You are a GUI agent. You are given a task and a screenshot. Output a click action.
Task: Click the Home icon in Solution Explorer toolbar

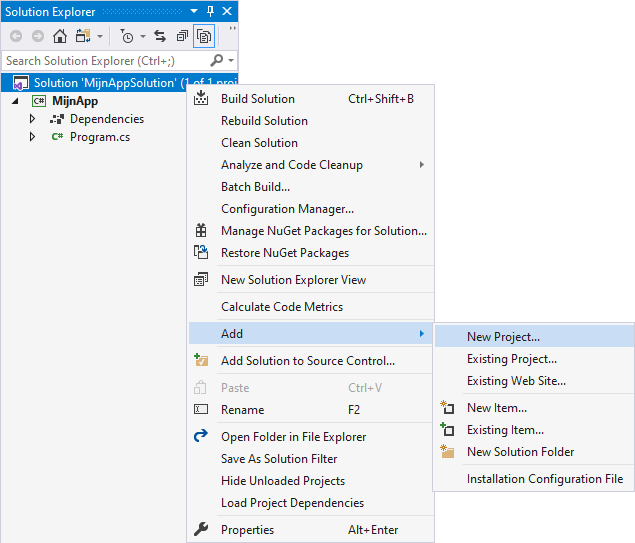click(59, 36)
